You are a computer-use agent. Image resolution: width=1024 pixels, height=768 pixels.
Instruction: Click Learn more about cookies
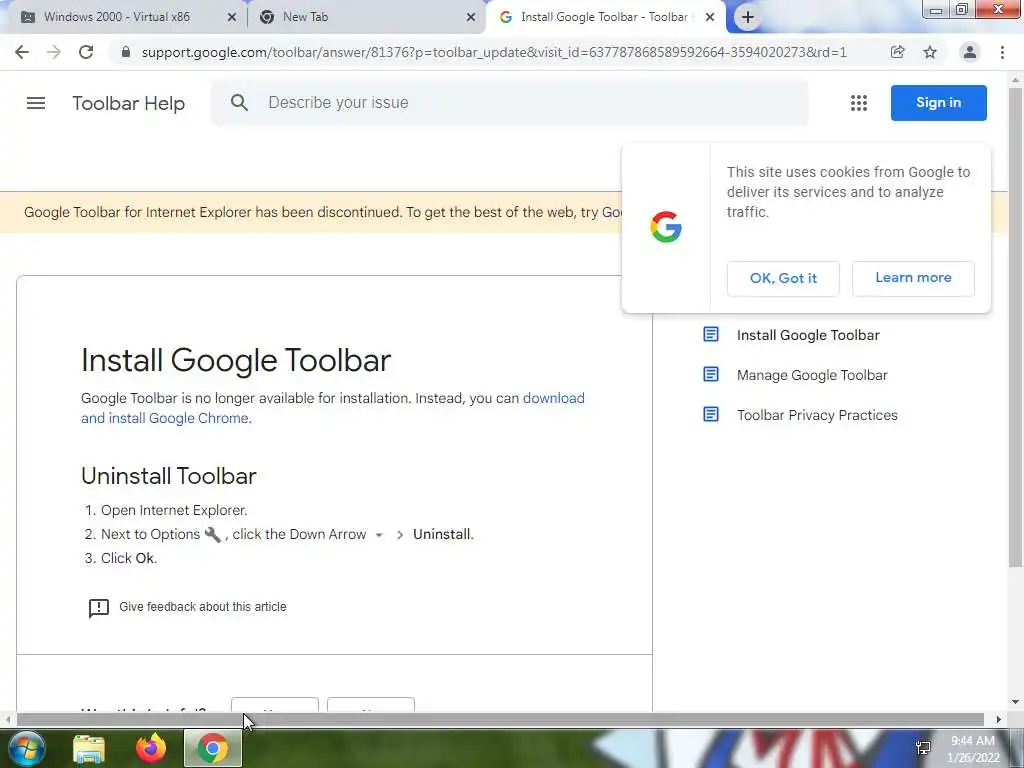(x=913, y=278)
